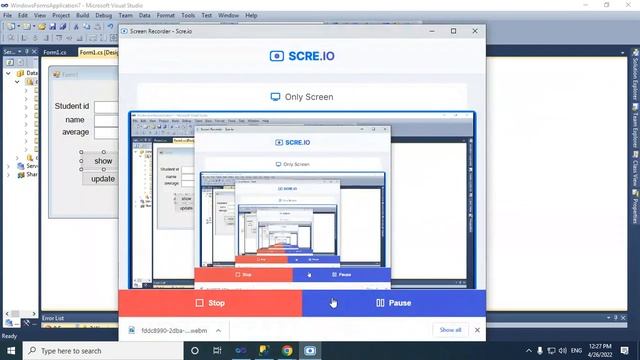Open the Project menu
This screenshot has height=360, width=640.
[61, 16]
